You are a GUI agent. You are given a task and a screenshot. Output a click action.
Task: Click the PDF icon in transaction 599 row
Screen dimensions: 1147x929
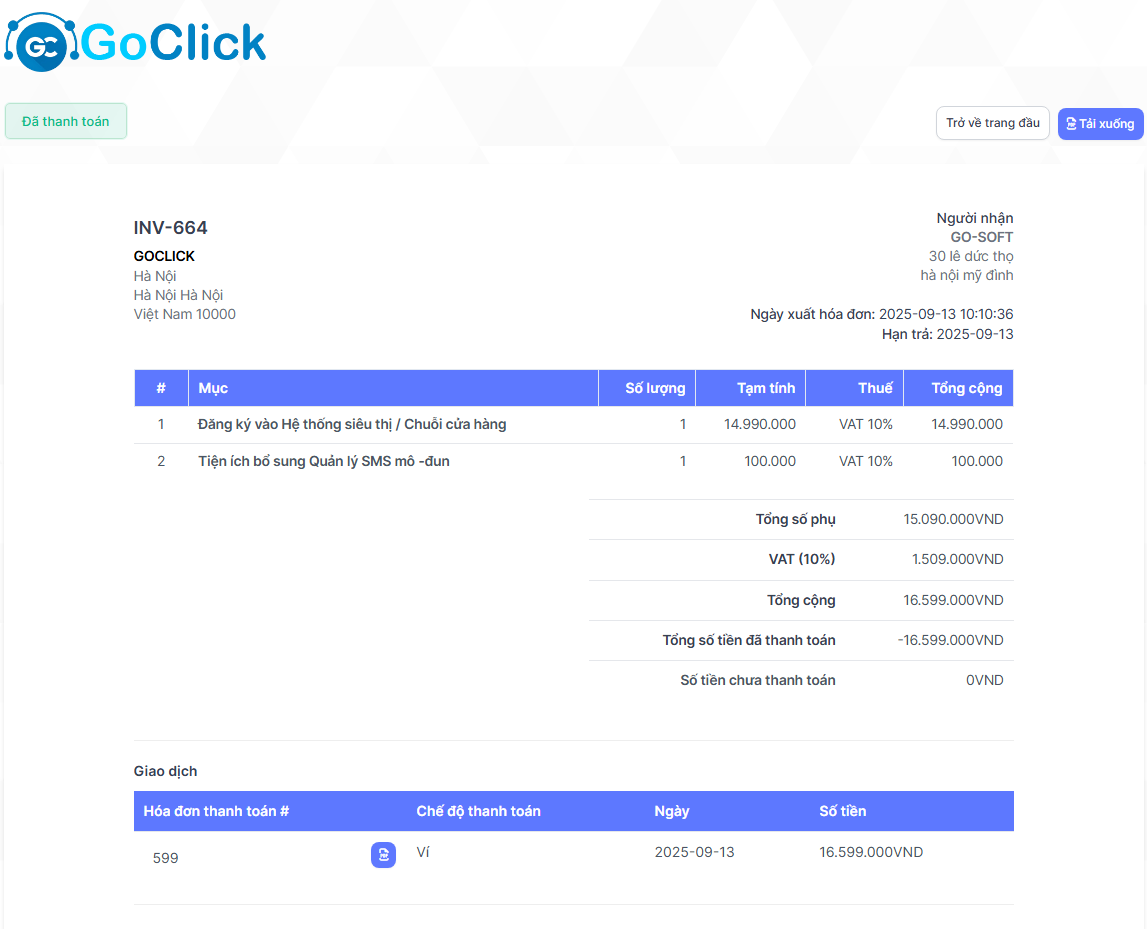383,855
